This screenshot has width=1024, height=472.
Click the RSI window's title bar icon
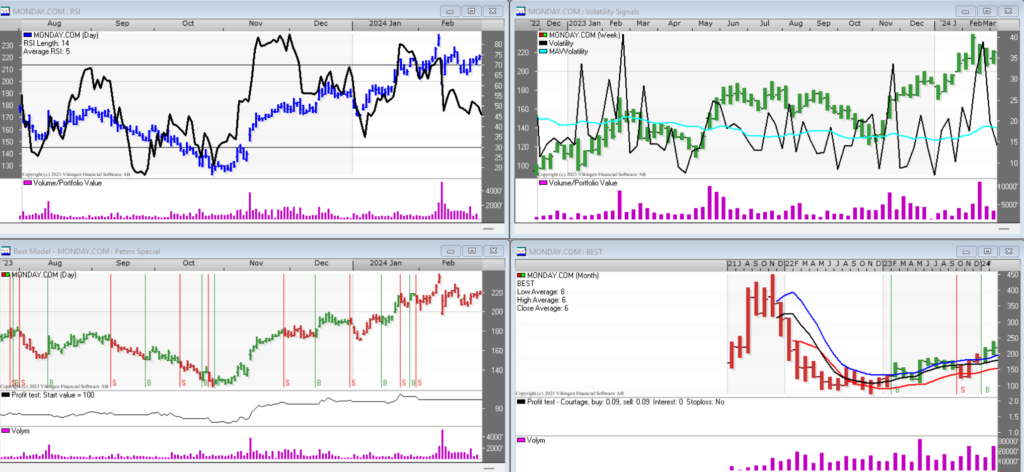(x=7, y=8)
